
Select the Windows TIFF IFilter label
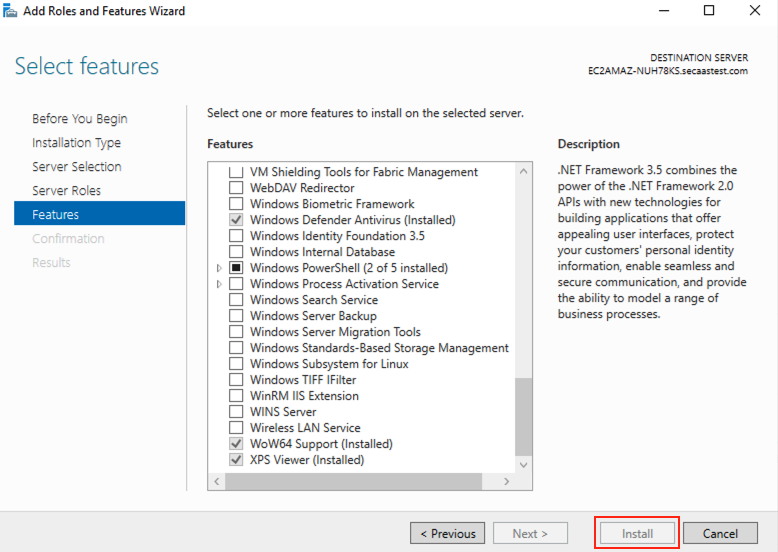tap(303, 380)
